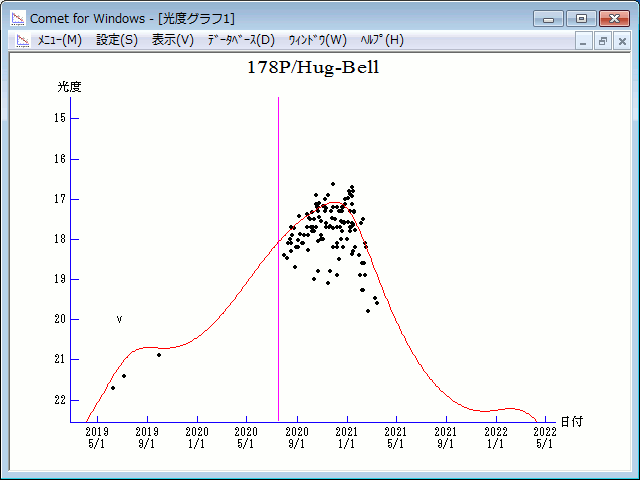Click the magnitude 21 axis label

60,359
